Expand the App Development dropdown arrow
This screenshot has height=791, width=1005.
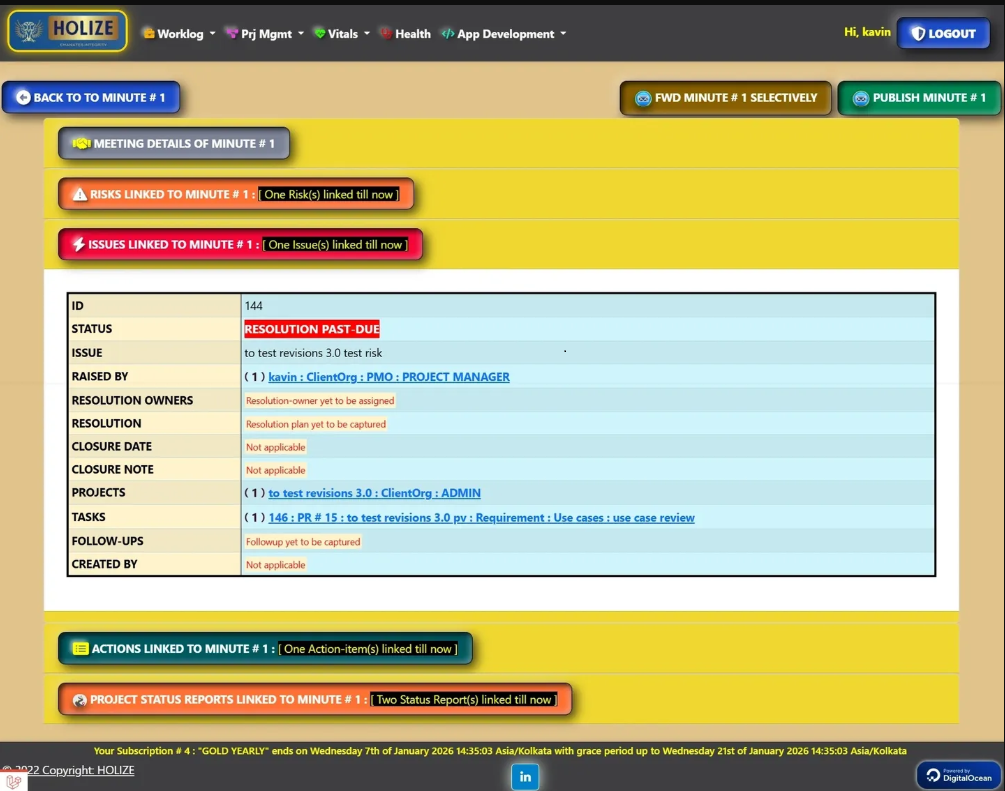563,33
